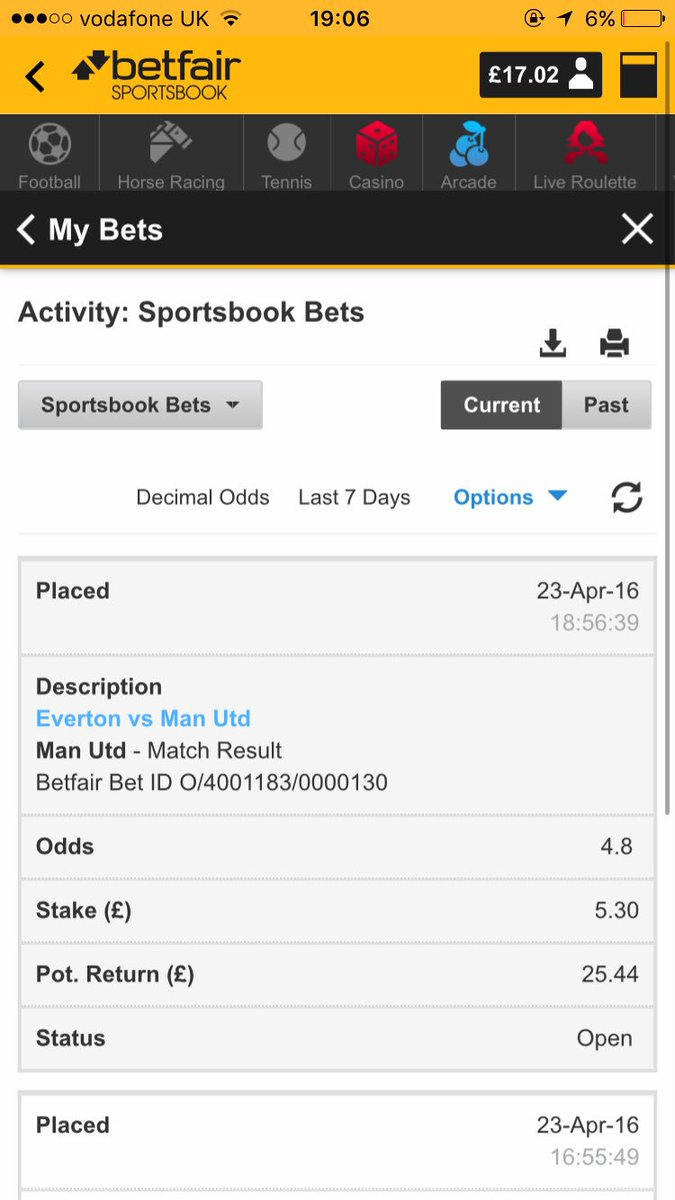Switch to Current bets view
The height and width of the screenshot is (1200, 675).
point(501,405)
